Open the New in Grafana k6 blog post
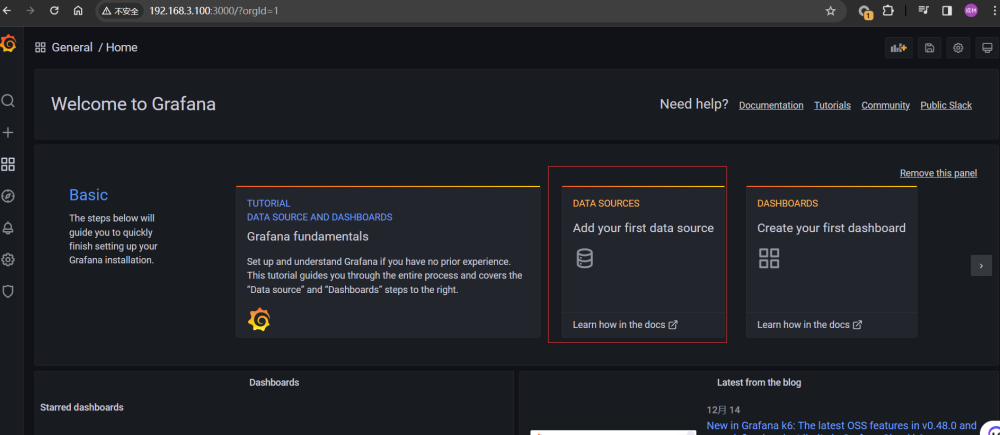Image resolution: width=1000 pixels, height=435 pixels. [841, 425]
